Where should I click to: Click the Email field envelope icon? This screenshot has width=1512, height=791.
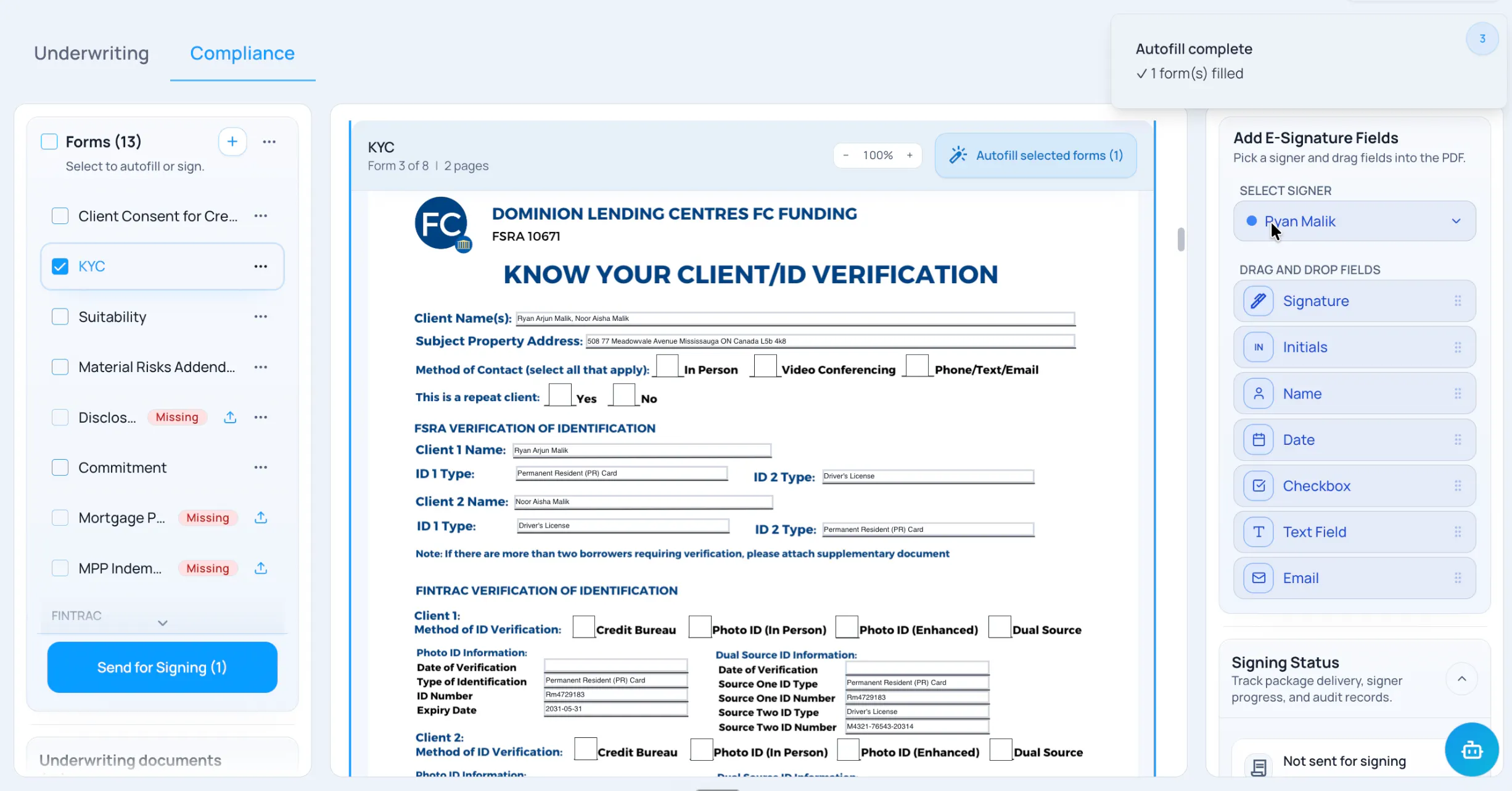click(x=1259, y=578)
